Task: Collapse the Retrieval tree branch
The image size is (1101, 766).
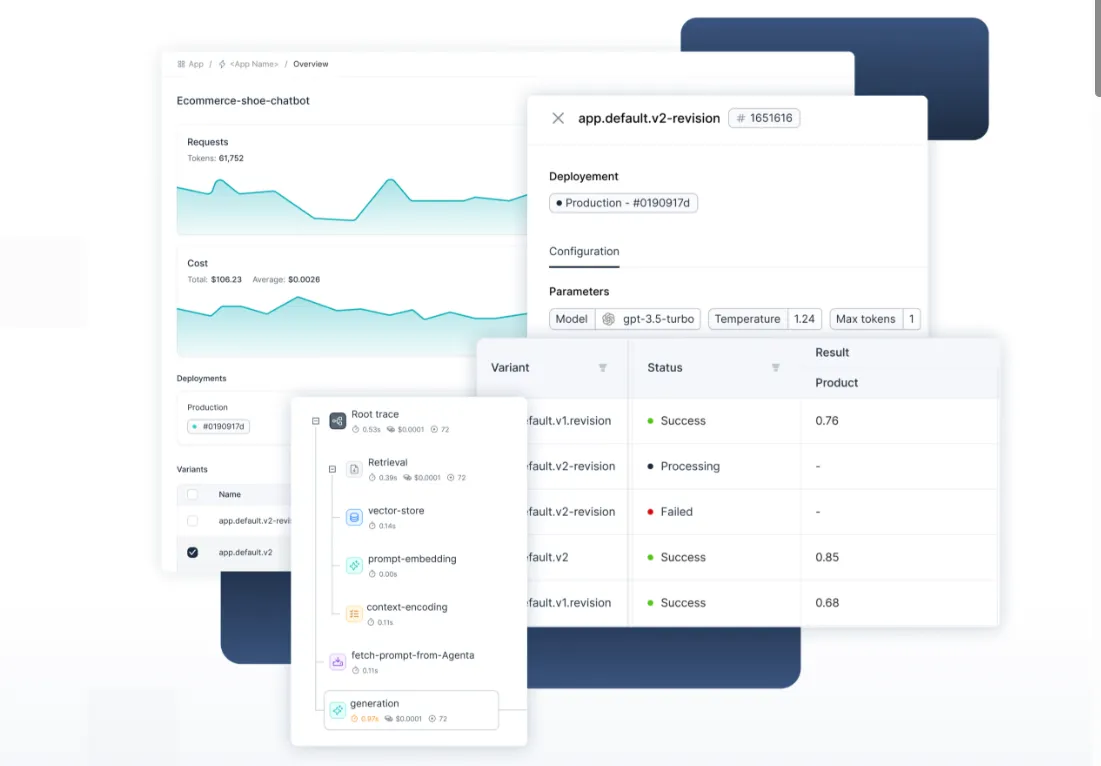Action: coord(333,469)
